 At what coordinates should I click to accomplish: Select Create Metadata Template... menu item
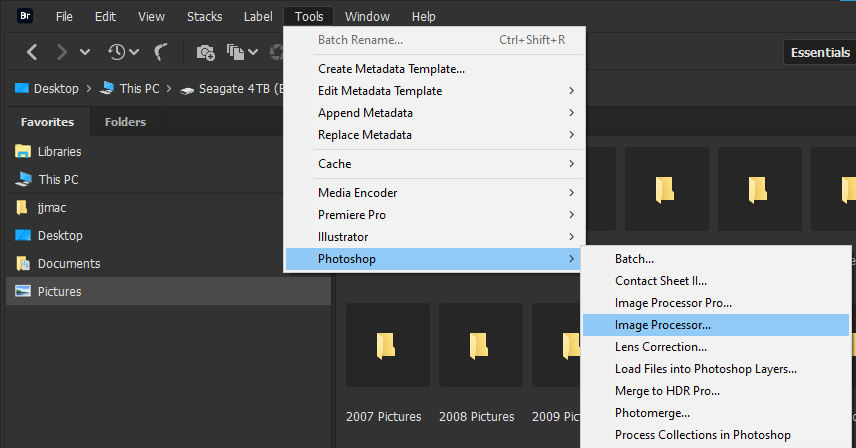tap(391, 69)
